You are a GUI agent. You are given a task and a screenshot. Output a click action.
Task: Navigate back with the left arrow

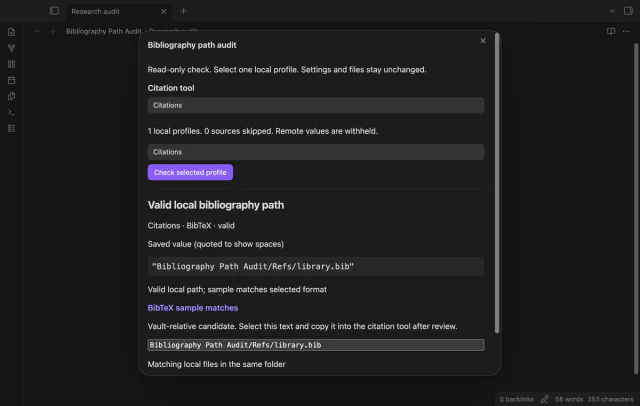point(37,31)
